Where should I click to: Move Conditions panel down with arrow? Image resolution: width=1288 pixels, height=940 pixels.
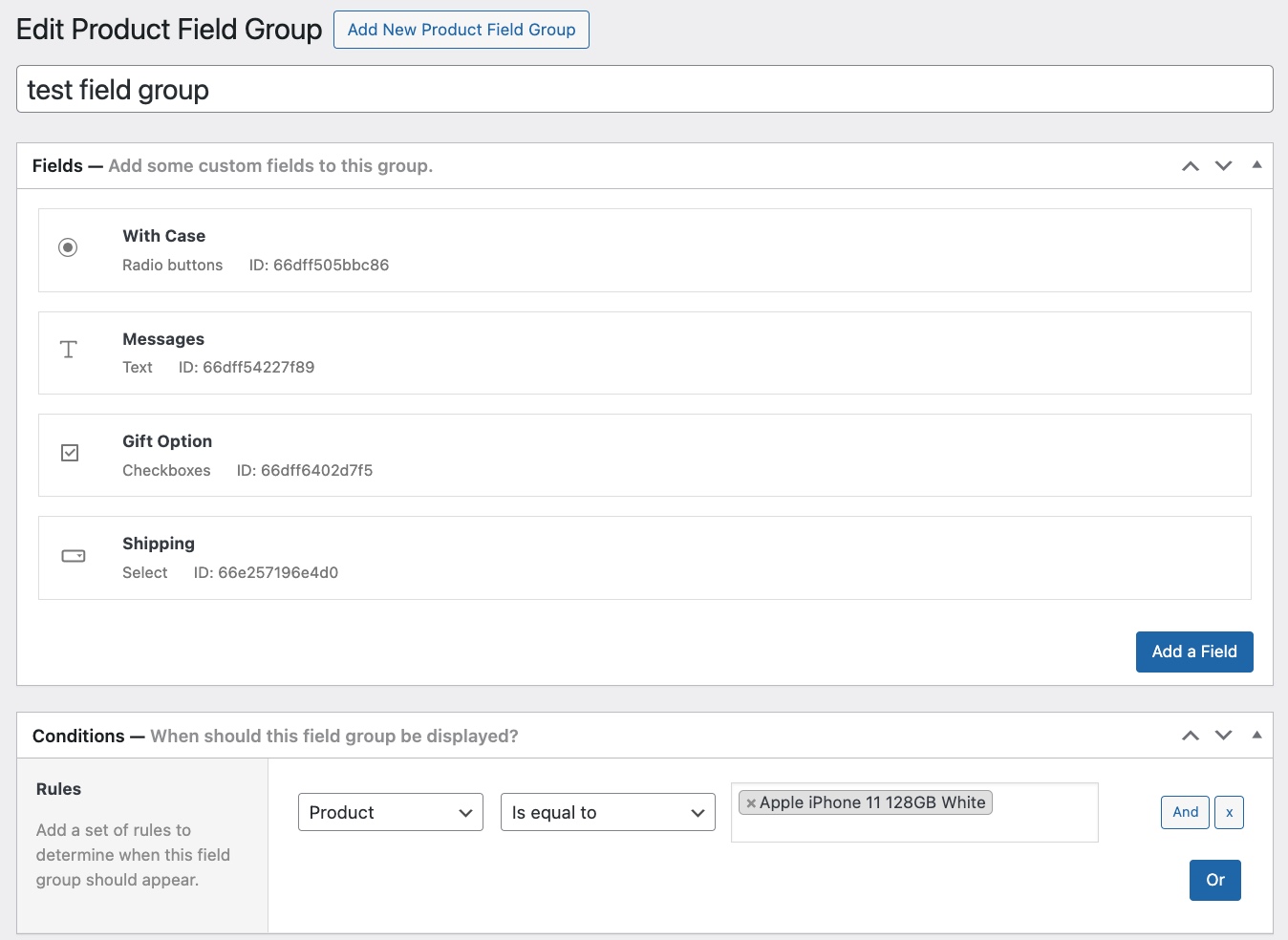(1223, 736)
